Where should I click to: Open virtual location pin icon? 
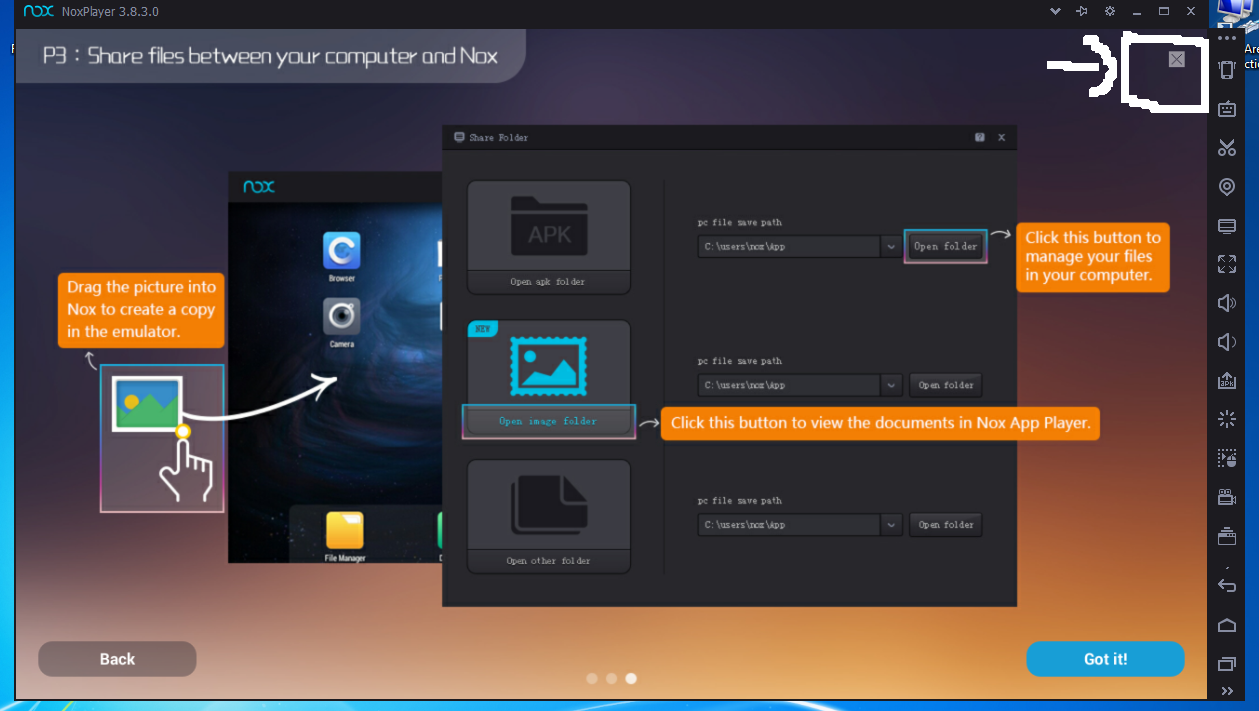click(x=1227, y=187)
